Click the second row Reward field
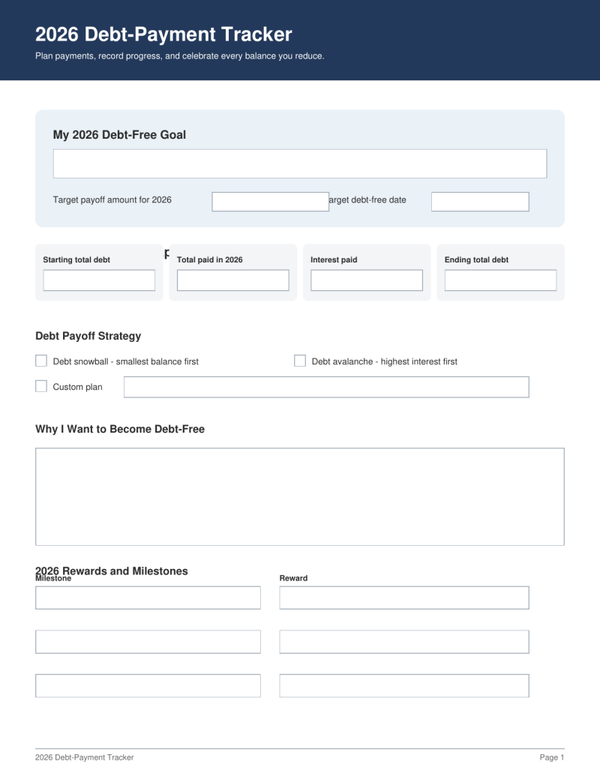Image resolution: width=600 pixels, height=776 pixels. pos(404,642)
